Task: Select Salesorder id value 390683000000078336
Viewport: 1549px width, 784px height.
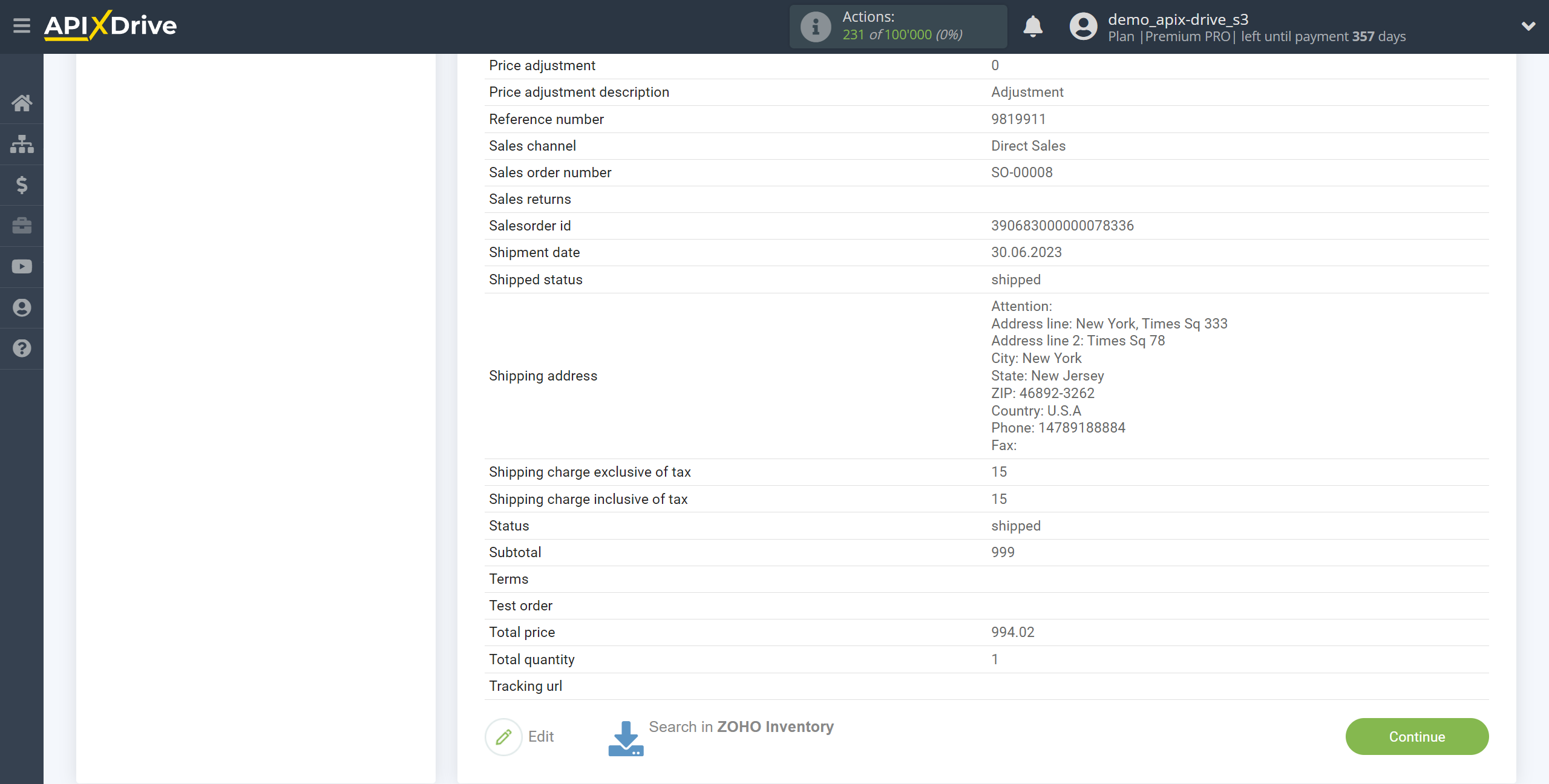Action: coord(1062,226)
